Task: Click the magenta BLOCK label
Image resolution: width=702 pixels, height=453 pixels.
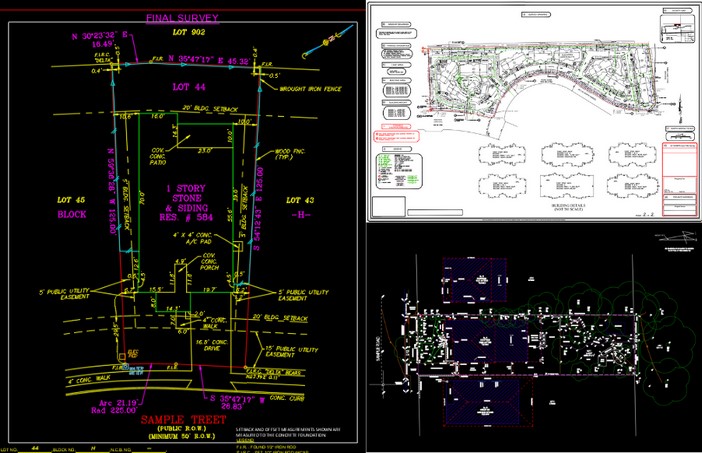Action: coord(72,214)
